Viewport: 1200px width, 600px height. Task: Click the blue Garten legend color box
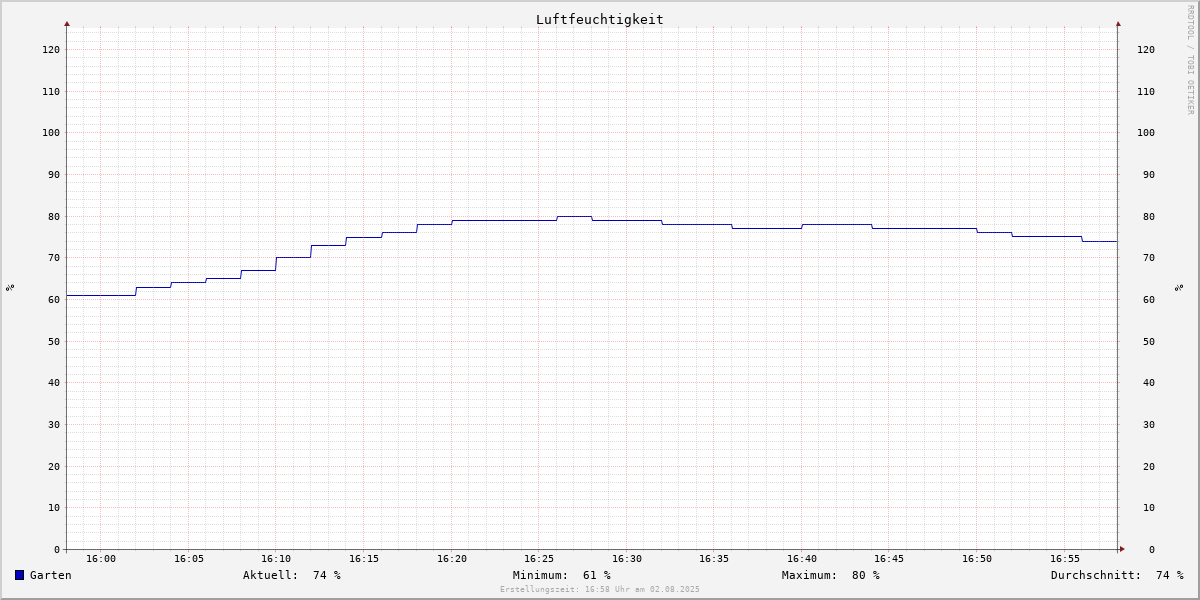tap(19, 575)
